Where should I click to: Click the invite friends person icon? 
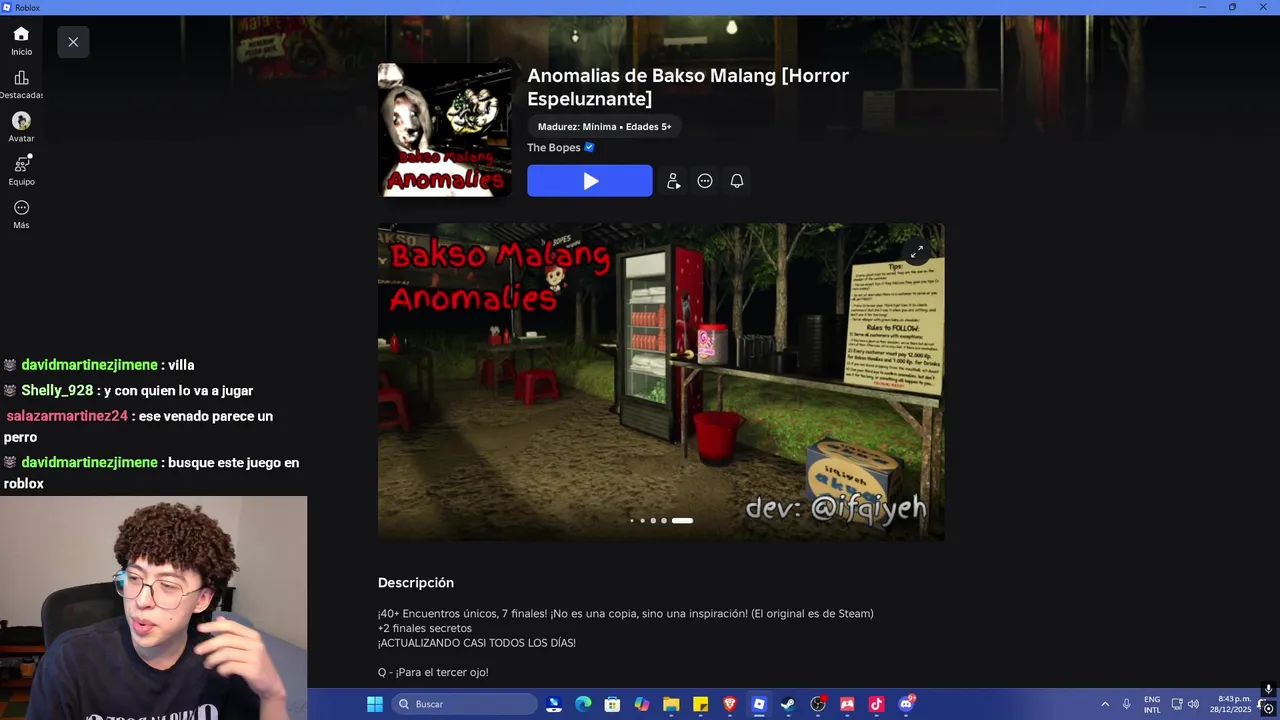[x=673, y=181]
